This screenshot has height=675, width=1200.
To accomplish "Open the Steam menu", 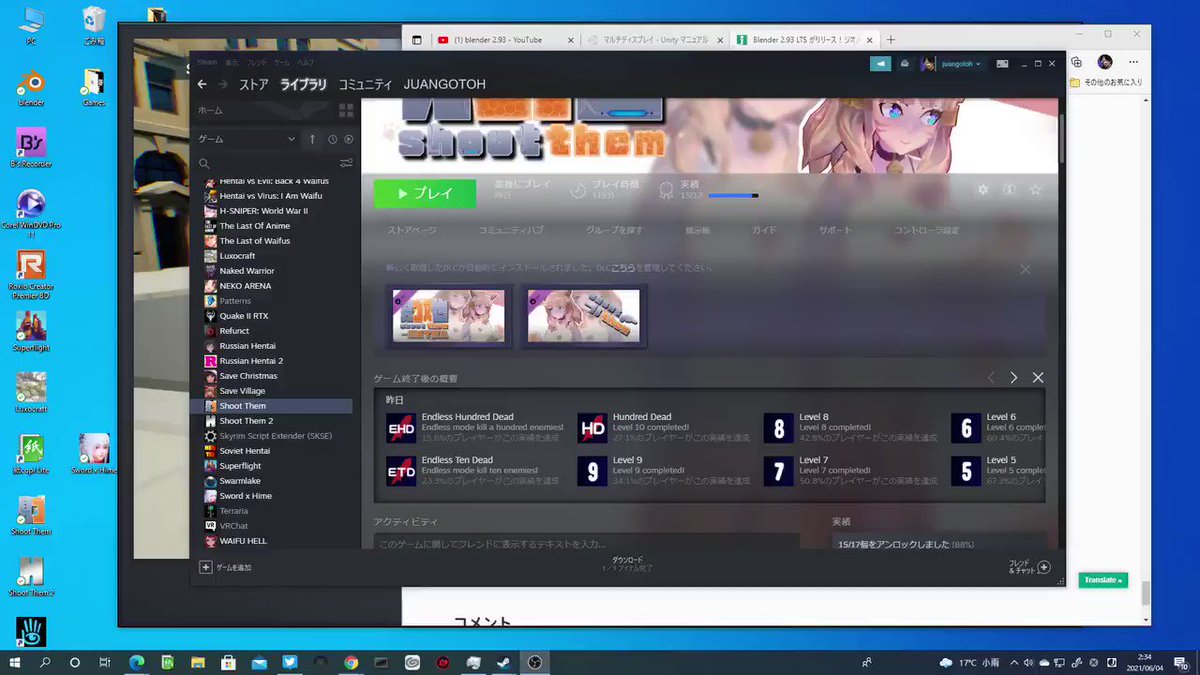I will pyautogui.click(x=206, y=62).
